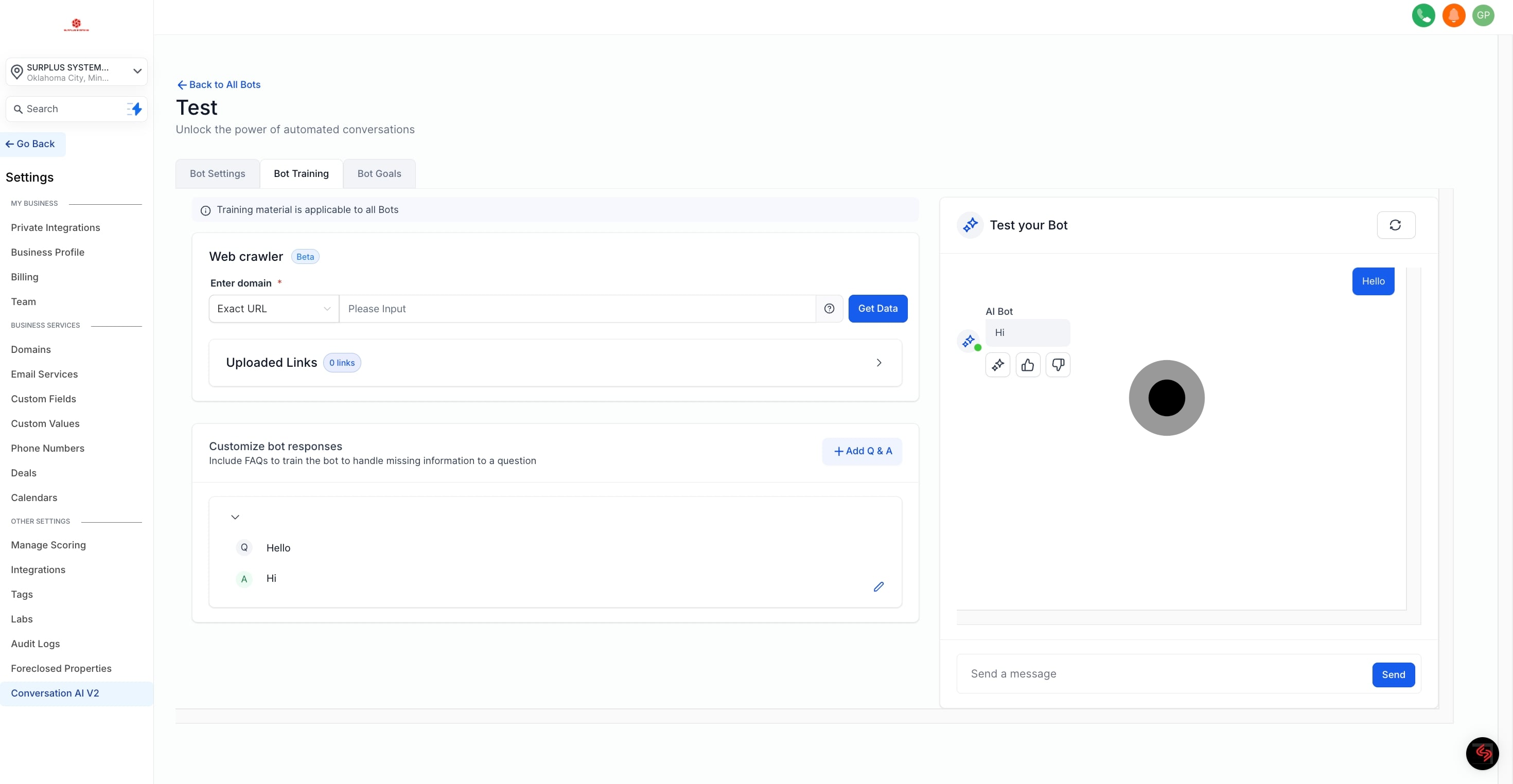
Task: Open the SURPLUS SYSTEM location switcher
Action: (x=76, y=72)
